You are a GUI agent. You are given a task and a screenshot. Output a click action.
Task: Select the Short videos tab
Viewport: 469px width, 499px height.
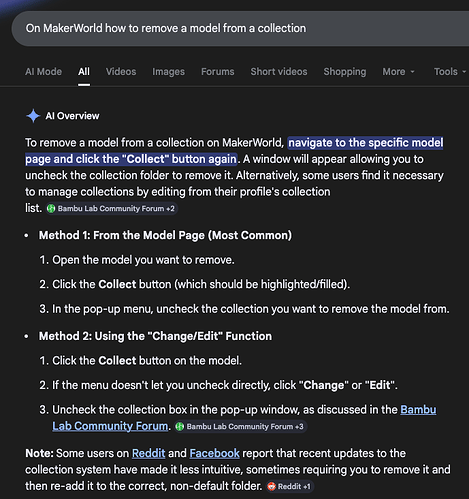point(279,72)
